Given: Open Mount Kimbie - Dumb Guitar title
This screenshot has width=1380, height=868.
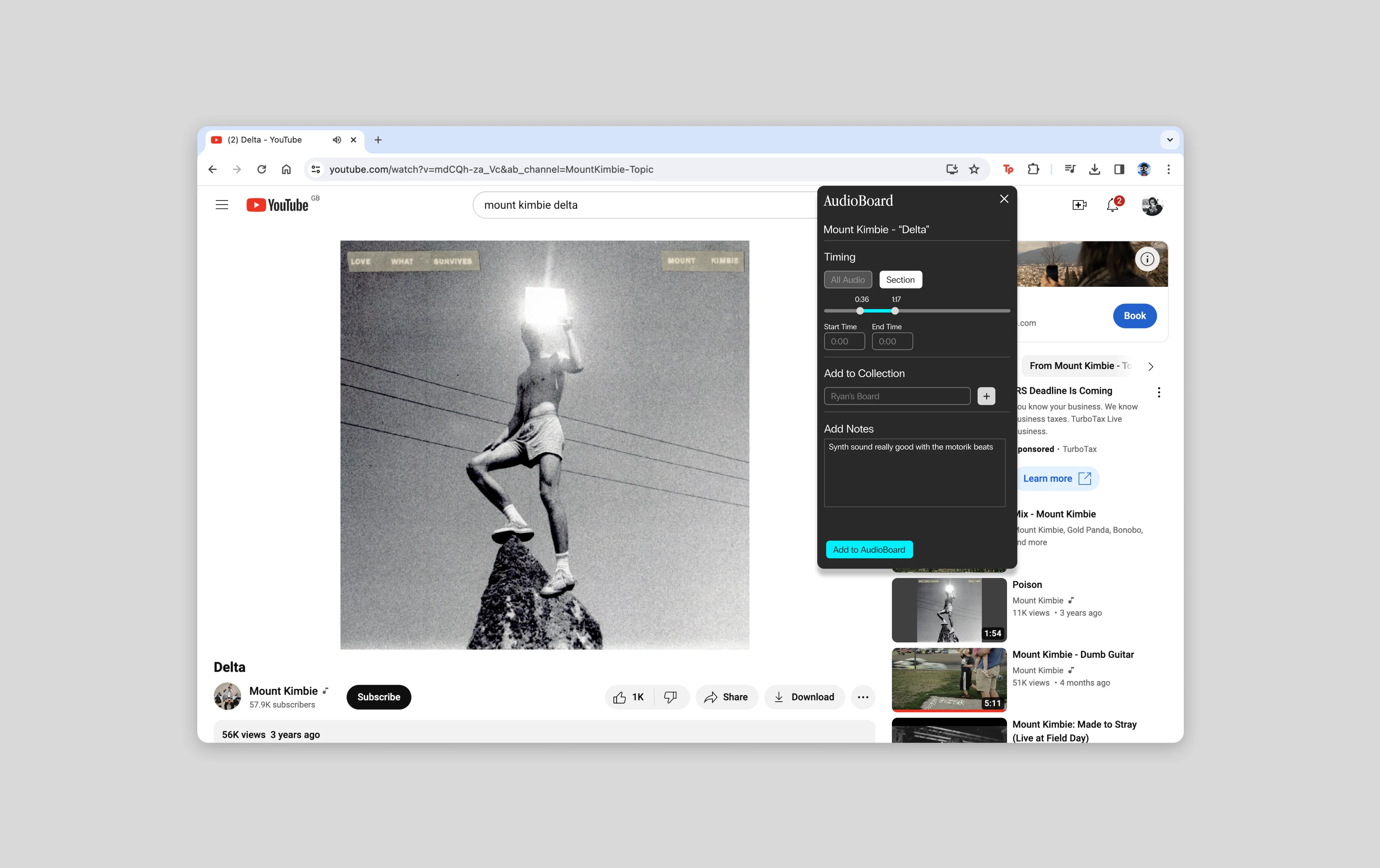Looking at the screenshot, I should click(x=1073, y=655).
